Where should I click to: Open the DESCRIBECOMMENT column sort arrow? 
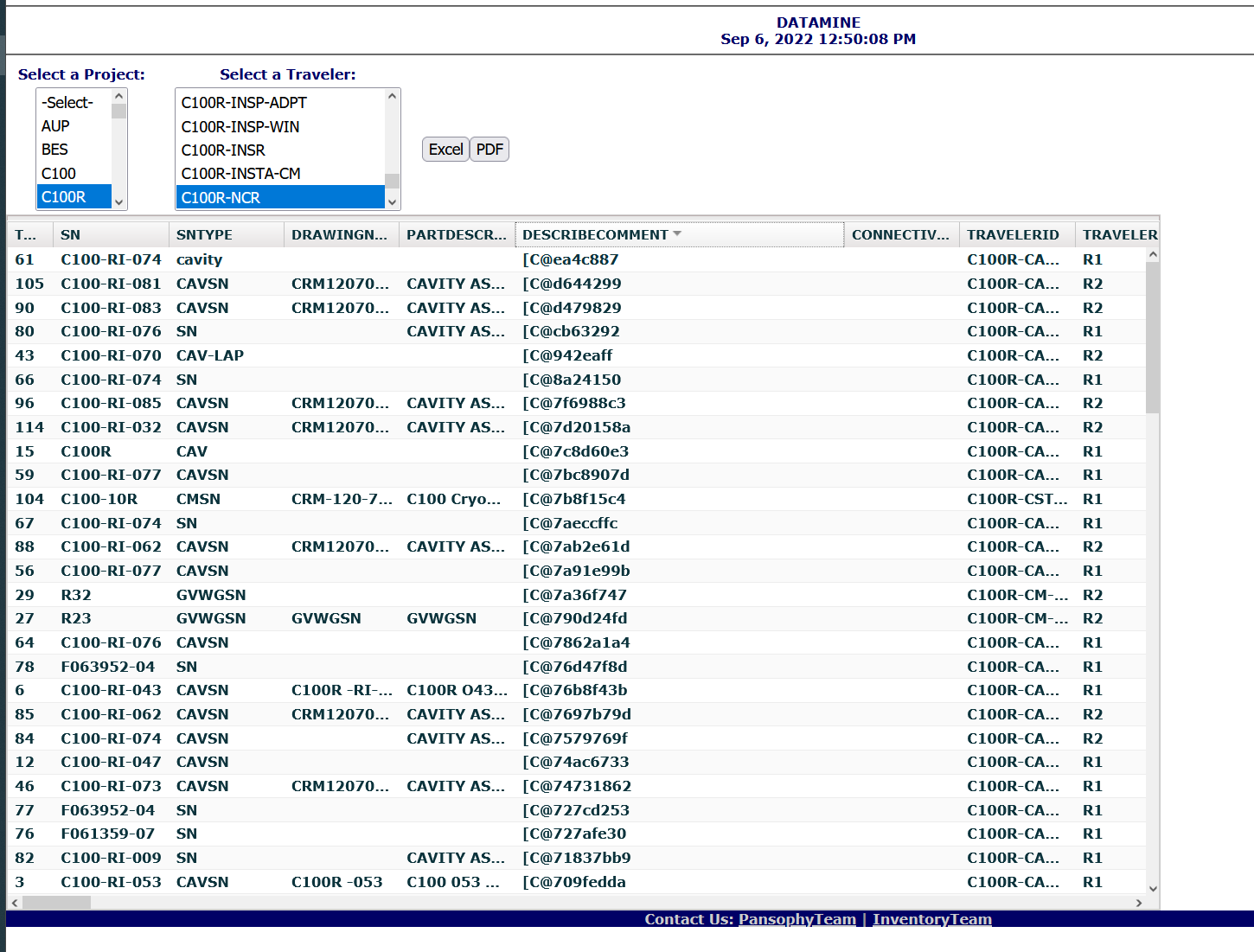677,234
